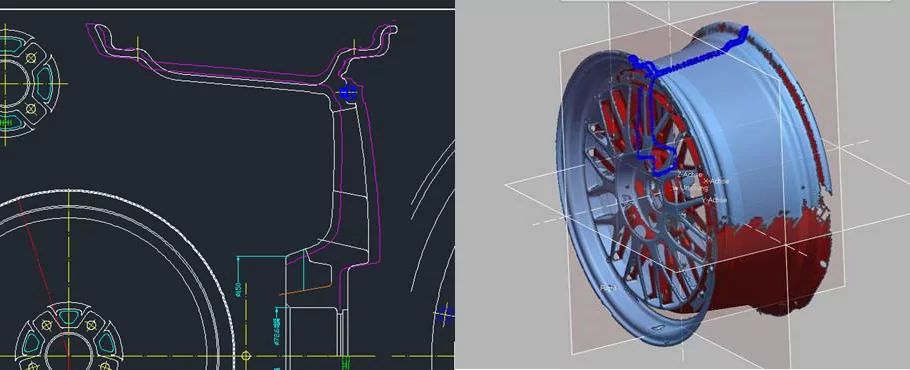Click the X-Active axis label in the 3D view

click(x=716, y=182)
